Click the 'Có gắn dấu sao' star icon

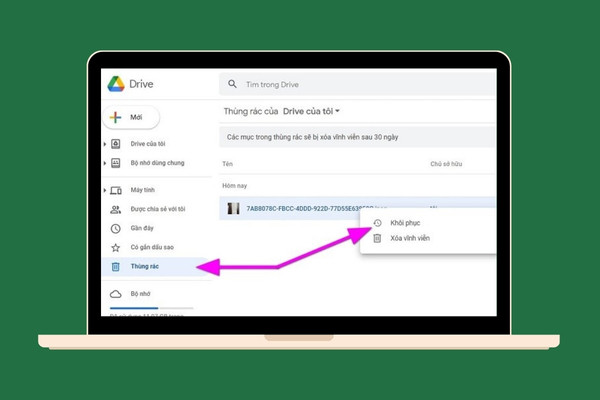[x=116, y=248]
